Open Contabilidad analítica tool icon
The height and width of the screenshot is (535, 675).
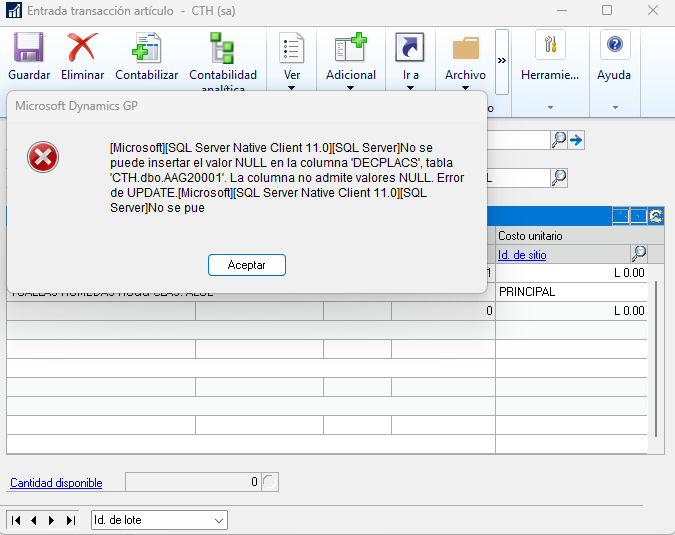tap(222, 47)
